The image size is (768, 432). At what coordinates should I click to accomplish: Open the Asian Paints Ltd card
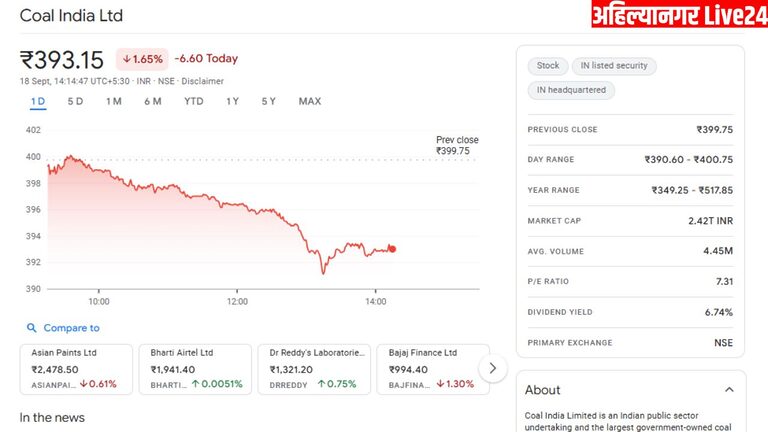tap(76, 368)
